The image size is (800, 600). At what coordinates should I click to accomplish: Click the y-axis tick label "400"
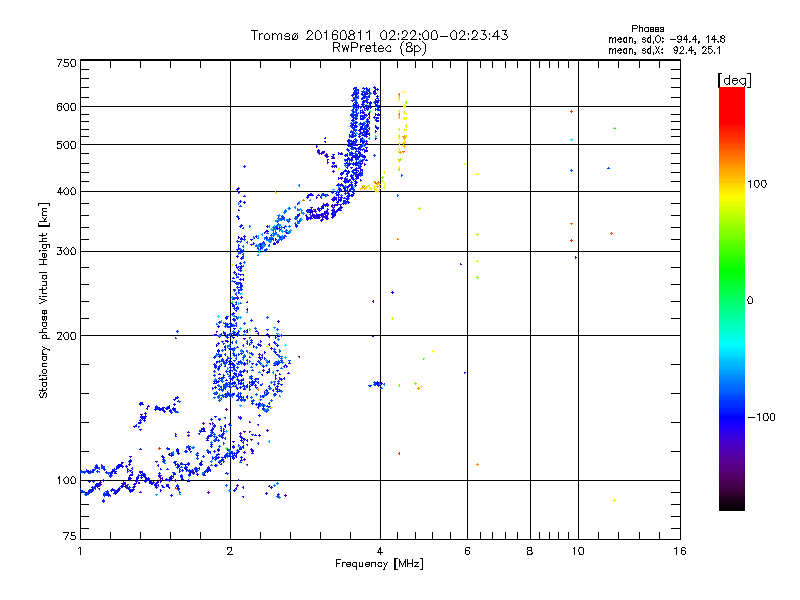[x=66, y=191]
